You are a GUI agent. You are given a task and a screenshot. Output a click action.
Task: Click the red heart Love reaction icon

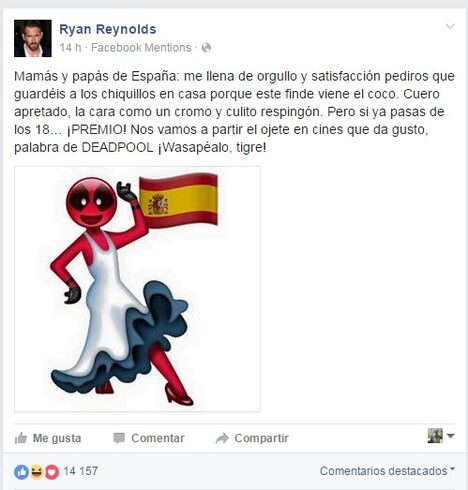click(x=52, y=472)
